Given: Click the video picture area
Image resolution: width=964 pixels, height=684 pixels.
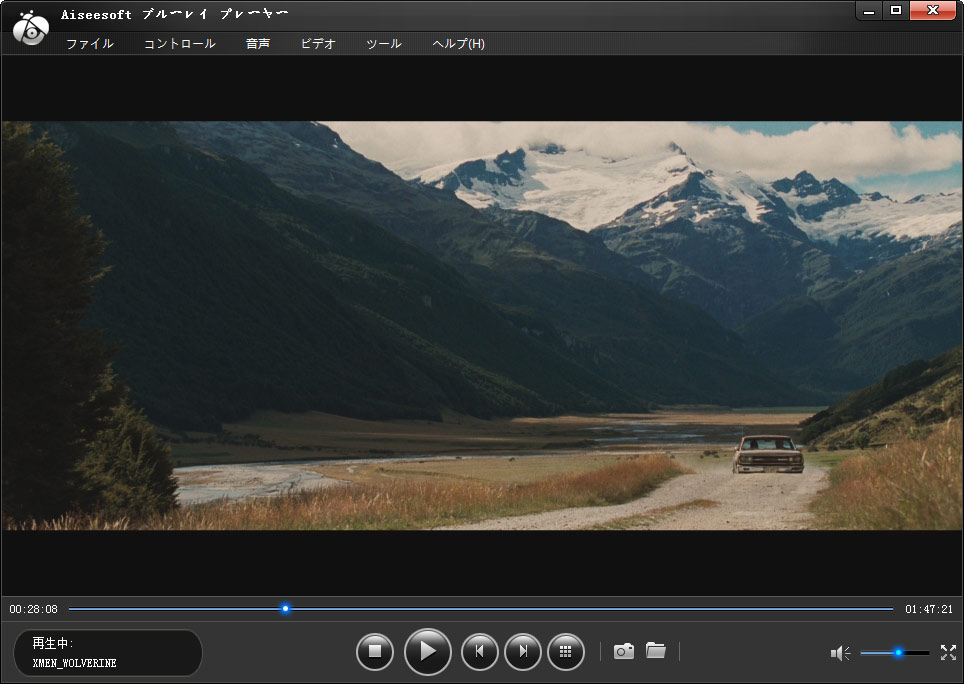Looking at the screenshot, I should pyautogui.click(x=482, y=325).
